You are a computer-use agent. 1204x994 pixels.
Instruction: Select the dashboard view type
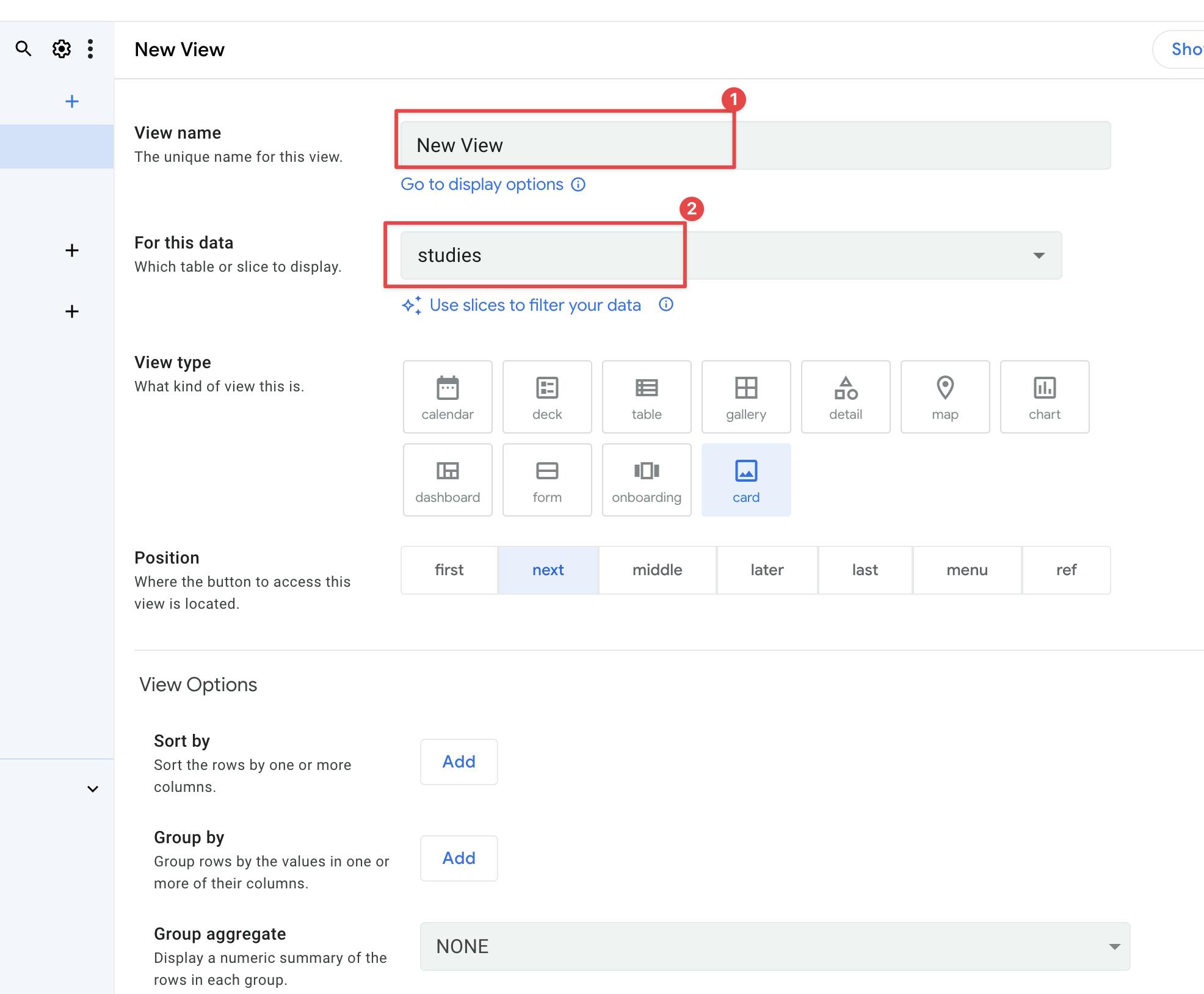click(x=448, y=480)
